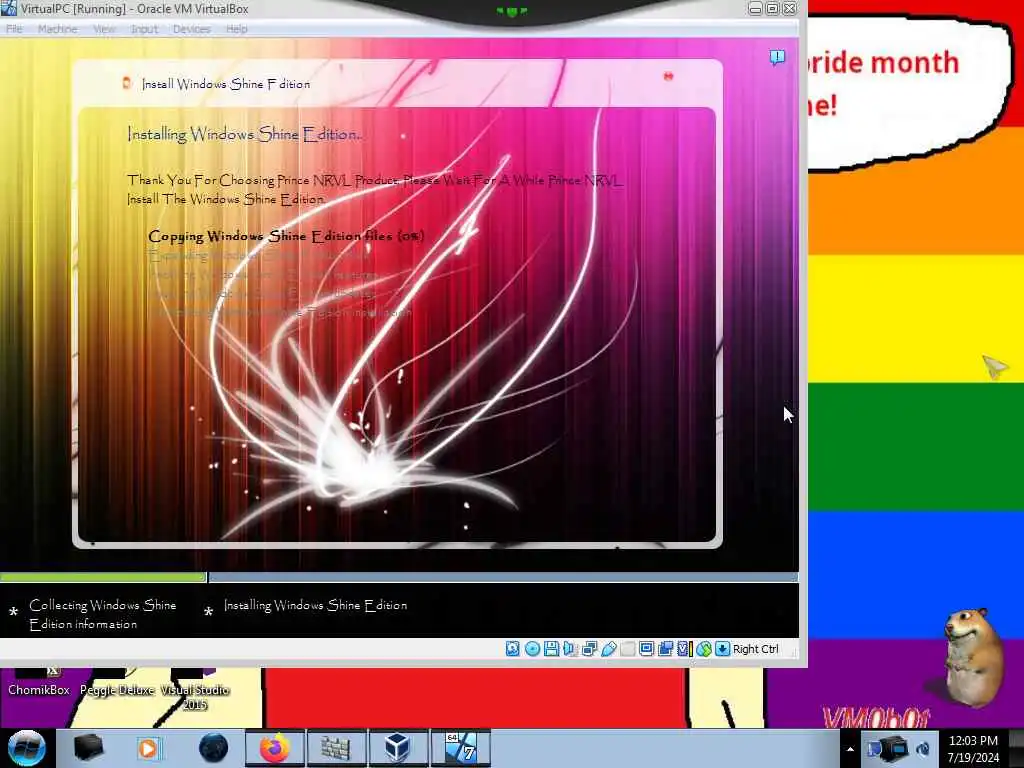Open the Peggle Deluxe desktop shortcut
The height and width of the screenshot is (768, 1024).
[x=118, y=682]
